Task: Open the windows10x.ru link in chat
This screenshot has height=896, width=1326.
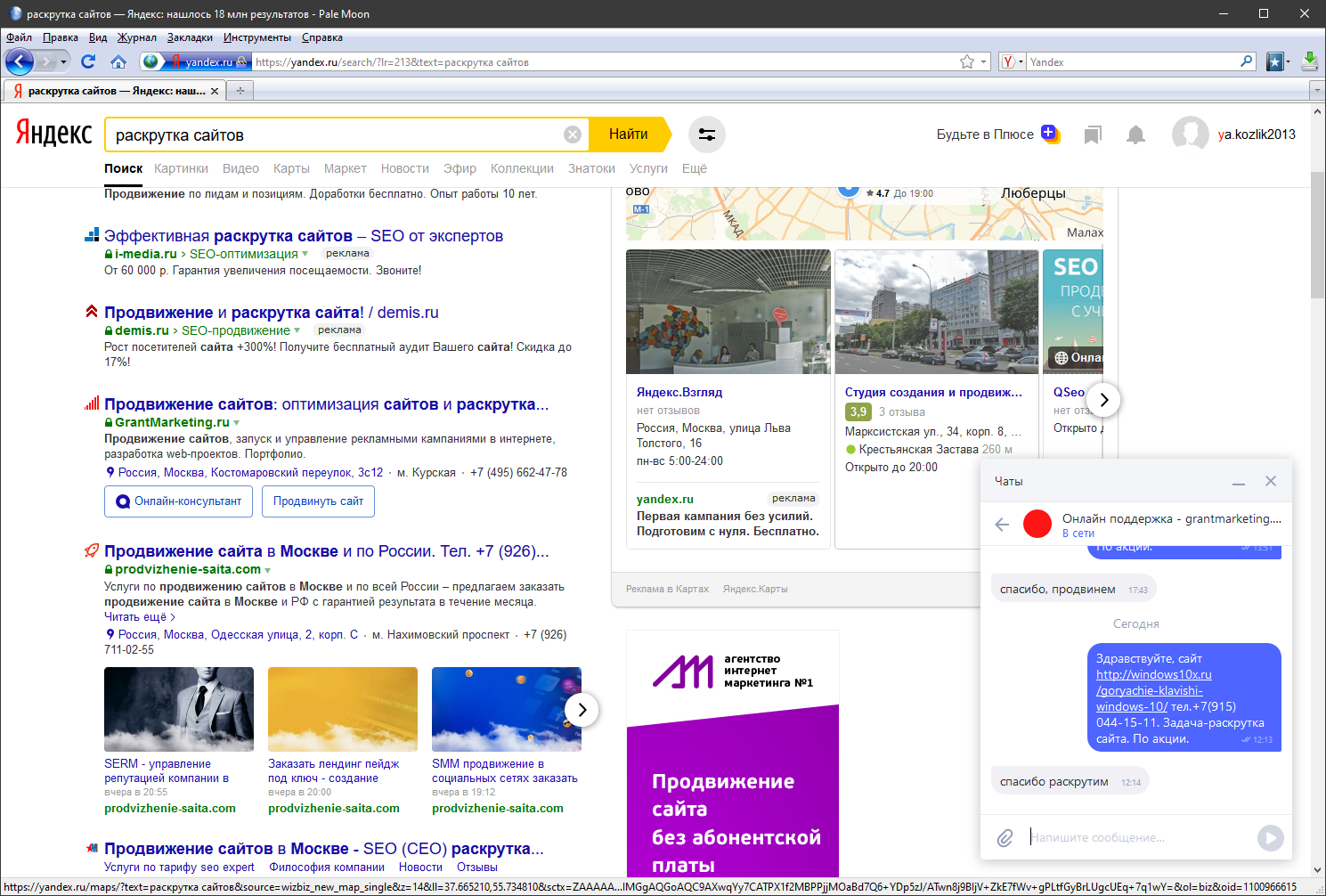Action: pos(1154,691)
